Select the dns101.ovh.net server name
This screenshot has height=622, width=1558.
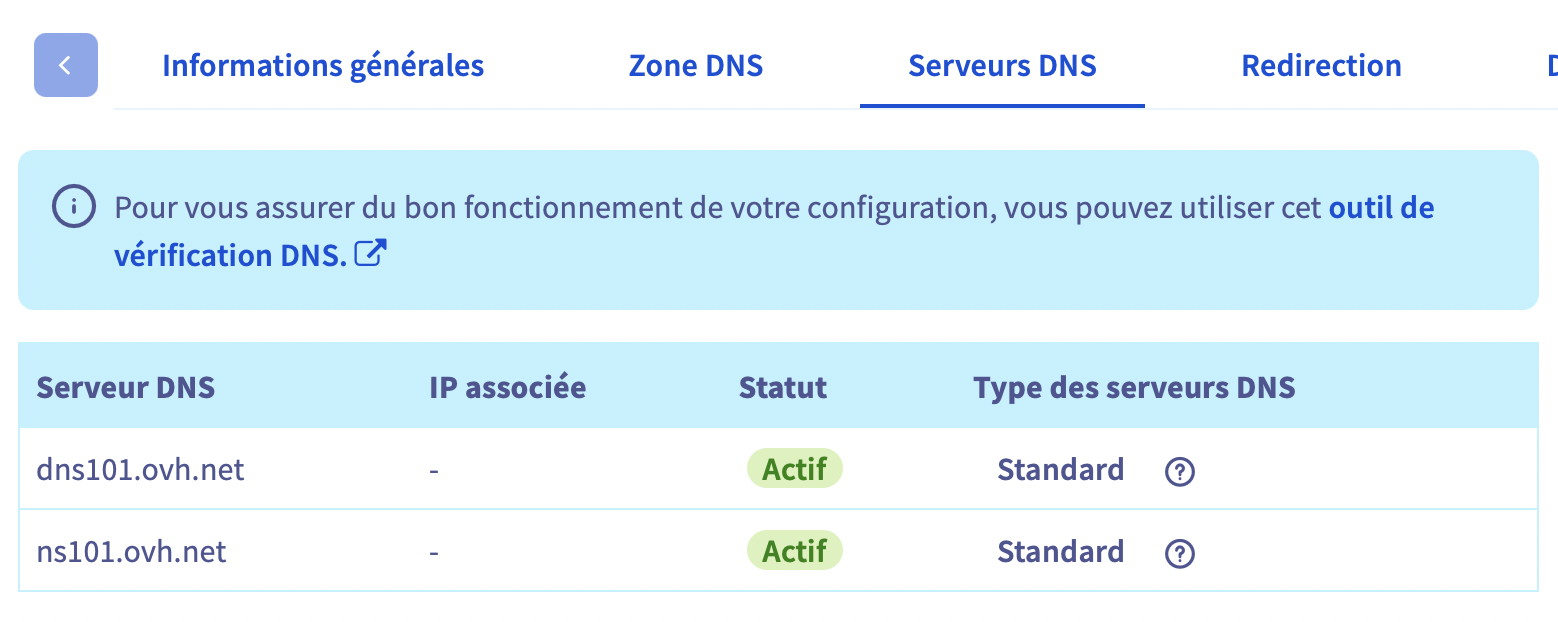[x=140, y=469]
